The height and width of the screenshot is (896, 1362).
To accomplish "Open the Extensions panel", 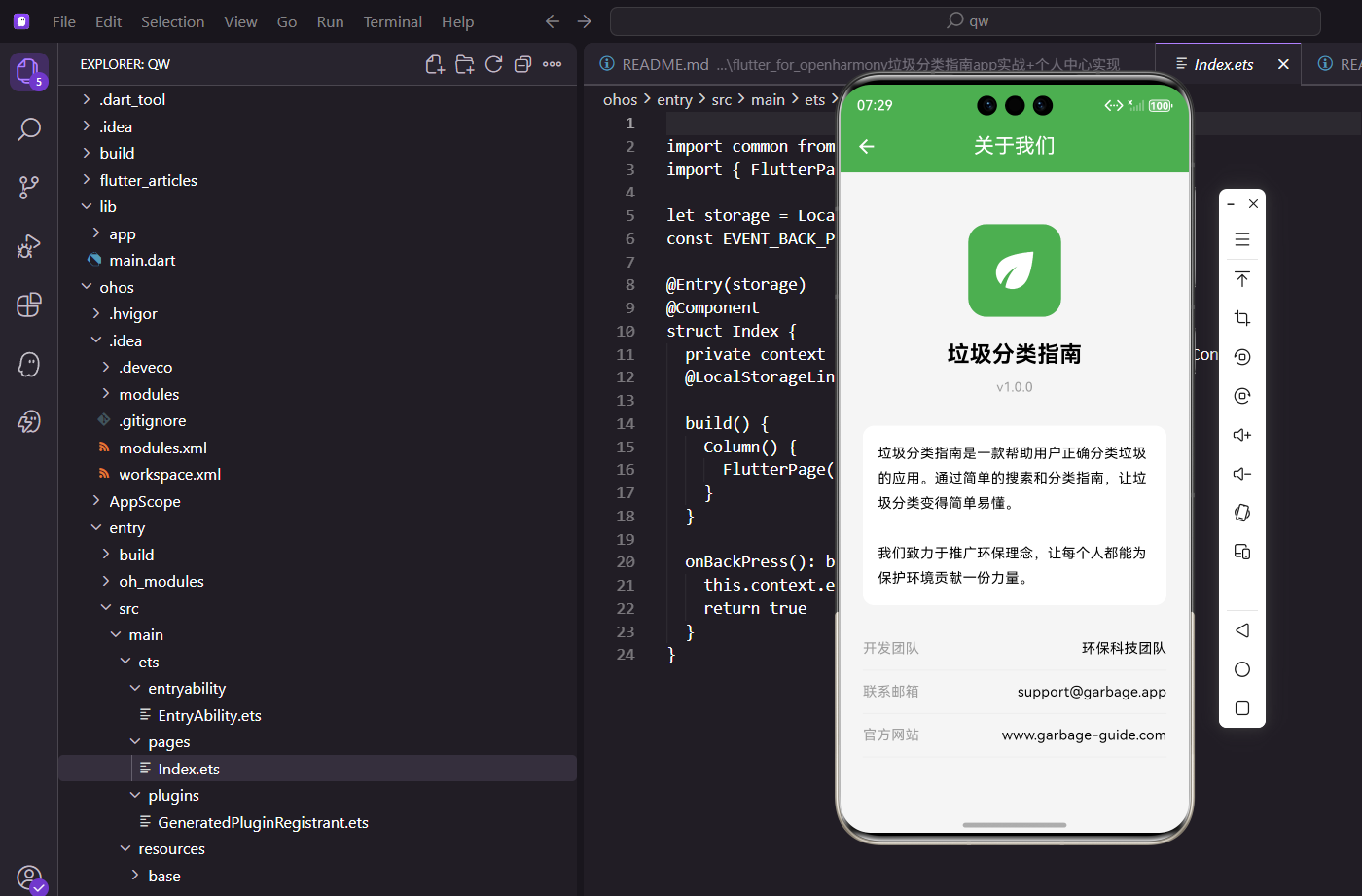I will click(x=29, y=305).
